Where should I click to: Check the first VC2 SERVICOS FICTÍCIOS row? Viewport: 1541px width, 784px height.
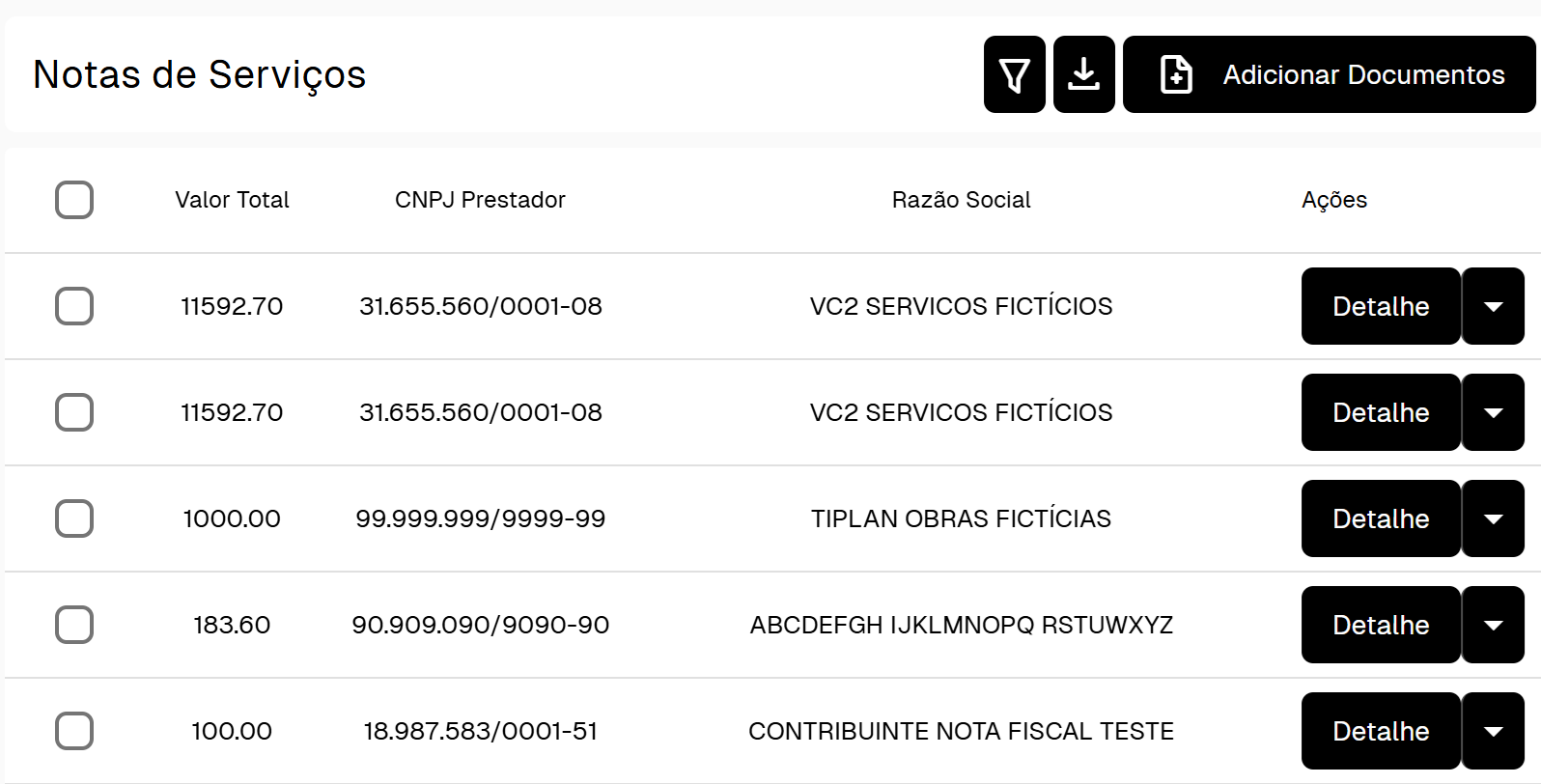[x=74, y=306]
